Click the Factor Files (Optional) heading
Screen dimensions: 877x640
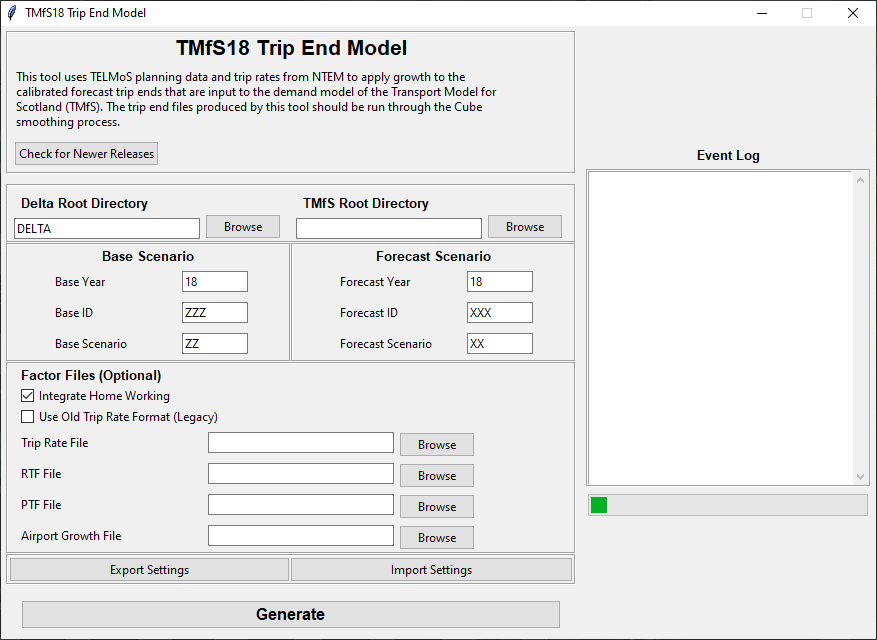[91, 375]
